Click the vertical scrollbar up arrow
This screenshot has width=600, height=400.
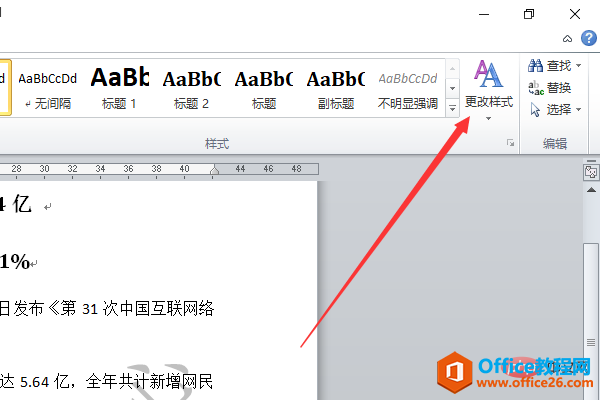591,190
